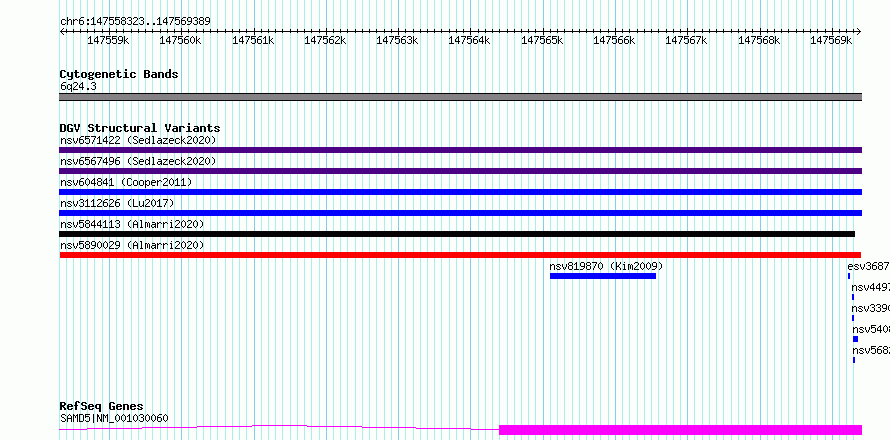Click the 147564k ruler tick label
890x440 pixels.
(x=469, y=40)
